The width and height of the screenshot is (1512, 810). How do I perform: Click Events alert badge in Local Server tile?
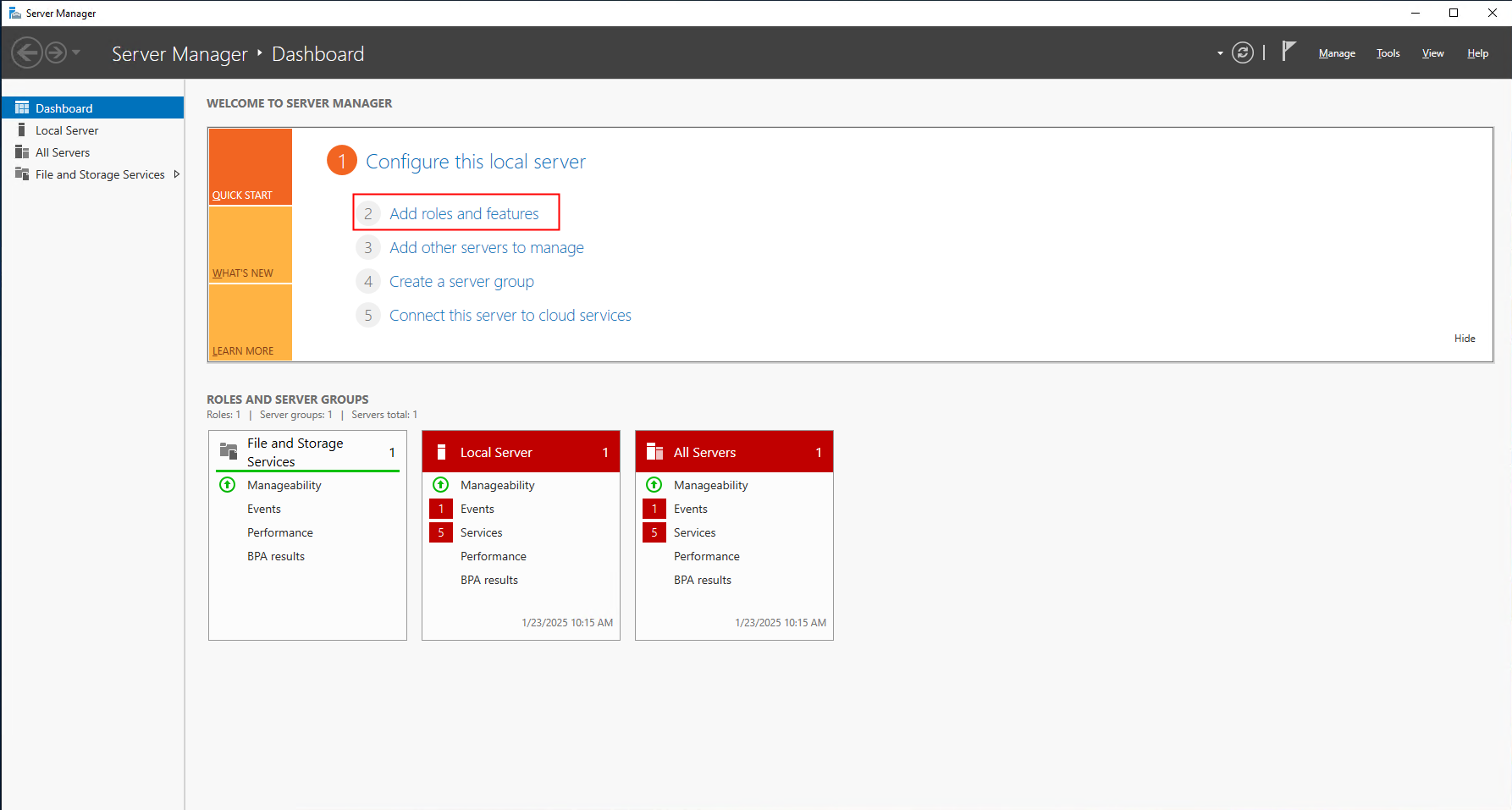pyautogui.click(x=441, y=509)
